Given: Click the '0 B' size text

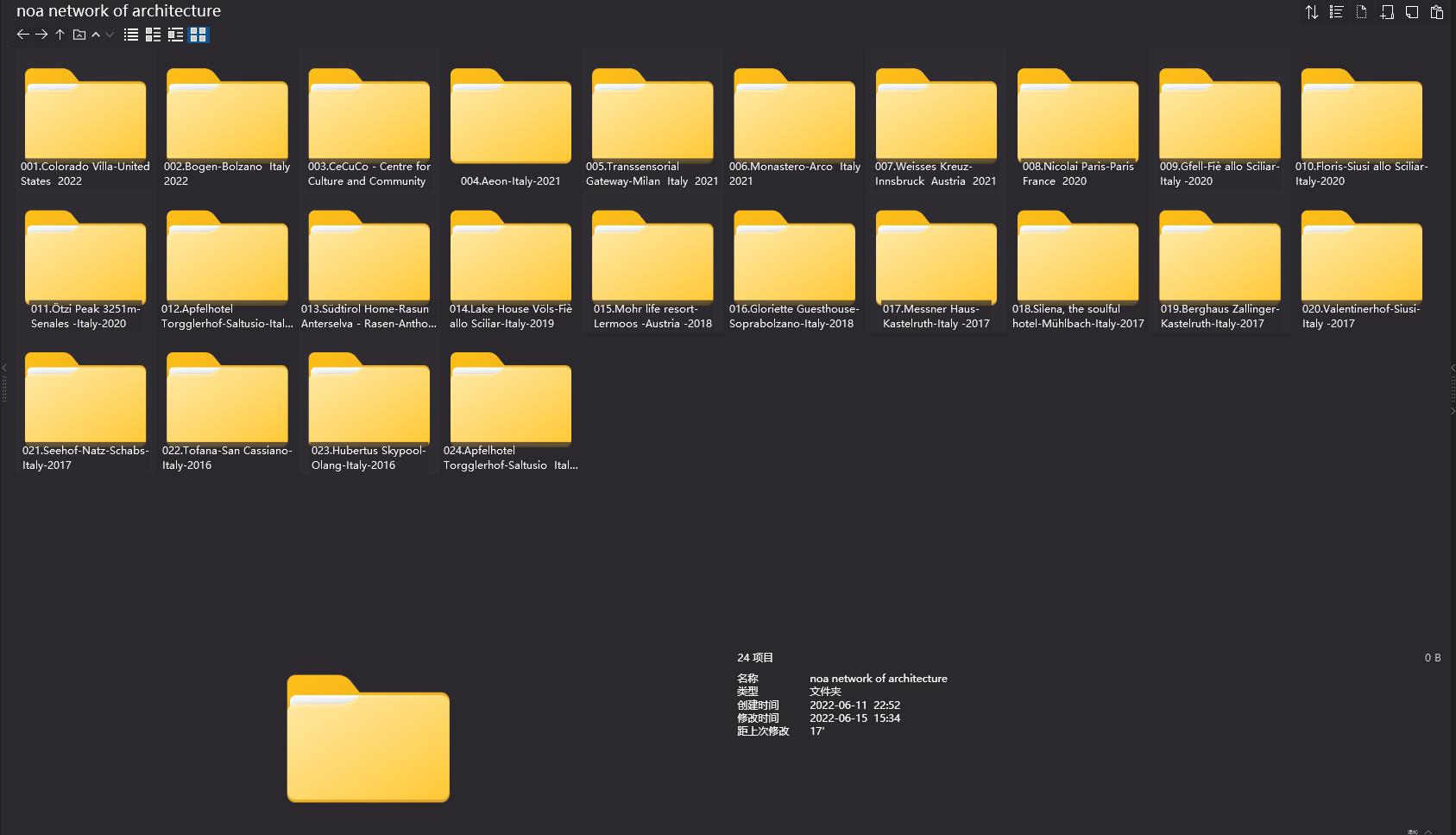Looking at the screenshot, I should pos(1433,658).
